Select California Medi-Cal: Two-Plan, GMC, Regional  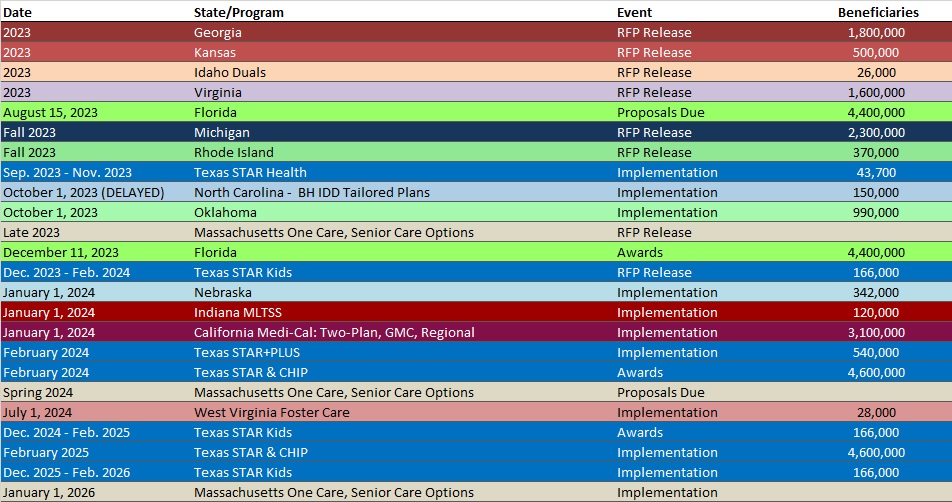click(334, 333)
